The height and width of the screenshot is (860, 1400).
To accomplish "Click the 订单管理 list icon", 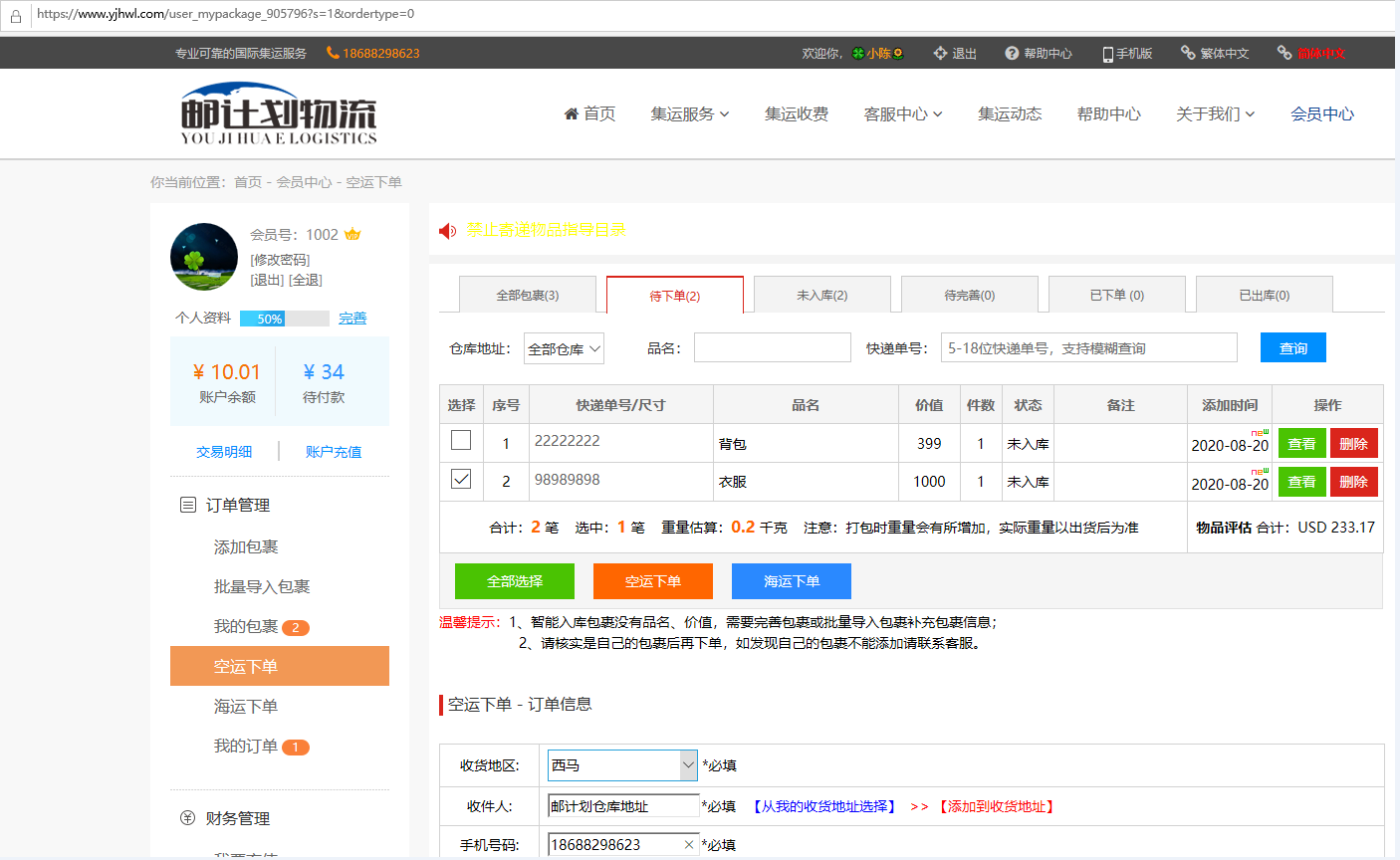I will 187,505.
